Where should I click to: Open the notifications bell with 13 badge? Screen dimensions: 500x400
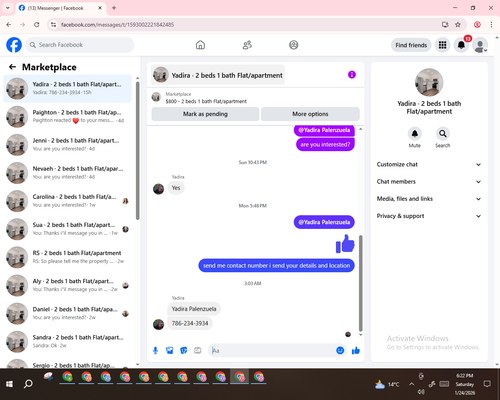[461, 45]
